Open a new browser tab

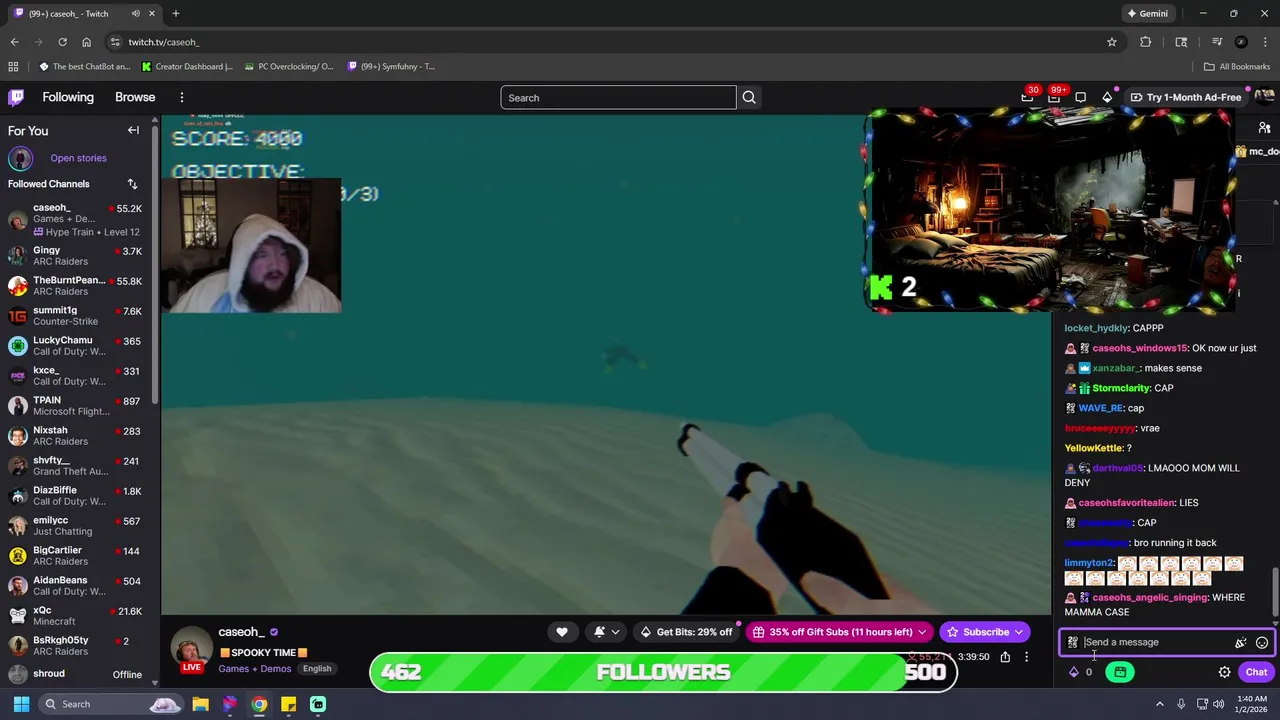176,14
